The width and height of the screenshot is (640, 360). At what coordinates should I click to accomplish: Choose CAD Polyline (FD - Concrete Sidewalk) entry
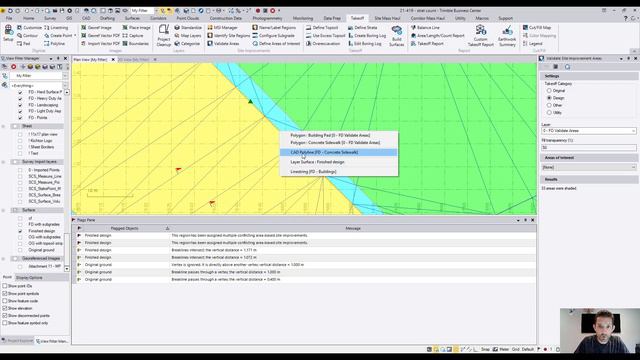(x=338, y=152)
